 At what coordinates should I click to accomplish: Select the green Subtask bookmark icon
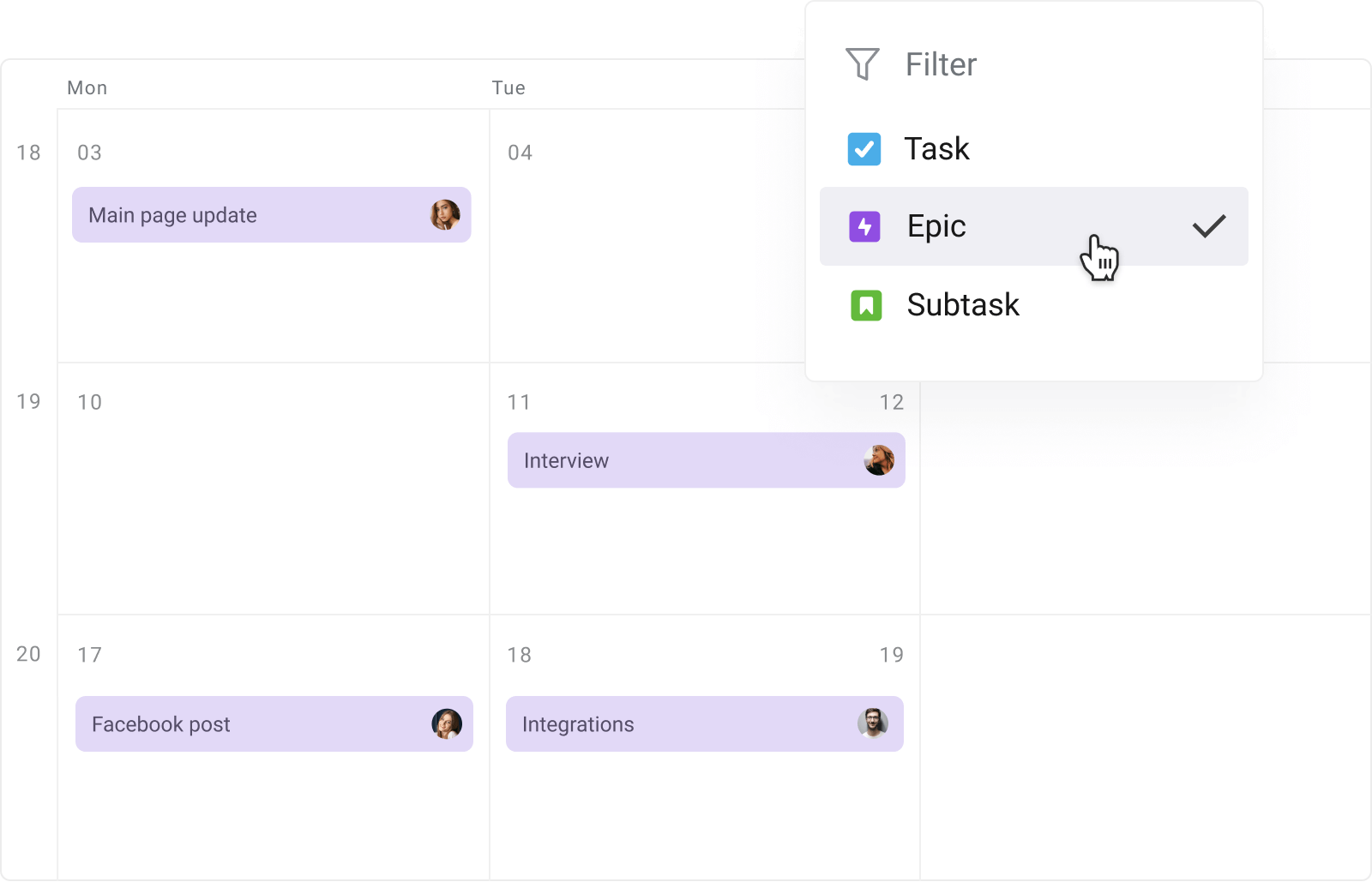865,305
